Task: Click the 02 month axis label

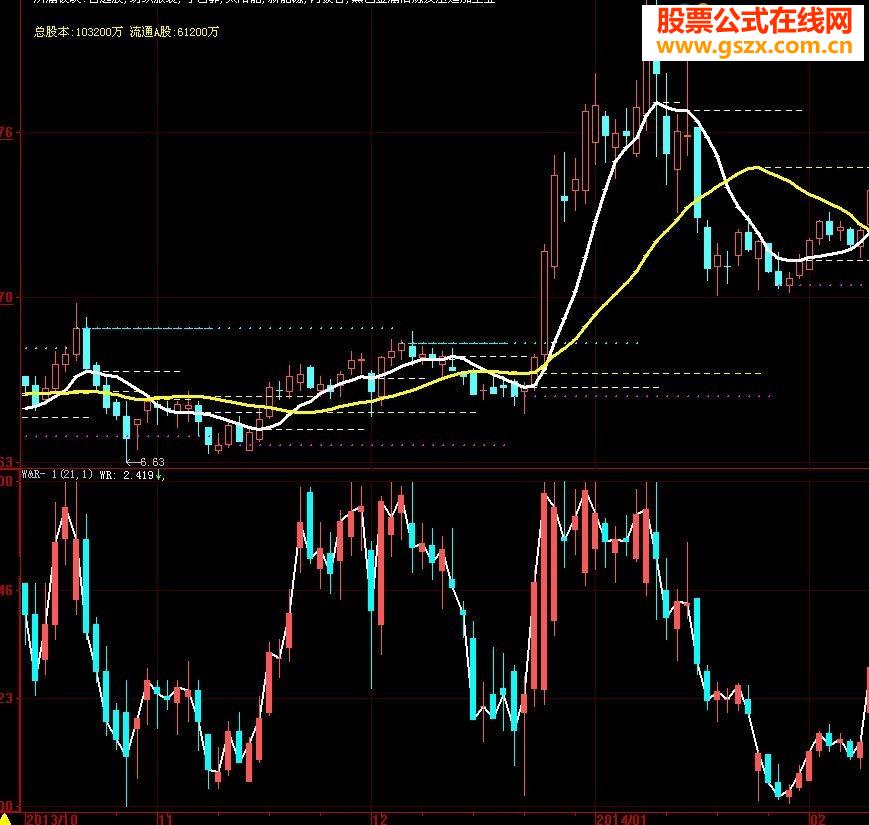Action: 818,819
